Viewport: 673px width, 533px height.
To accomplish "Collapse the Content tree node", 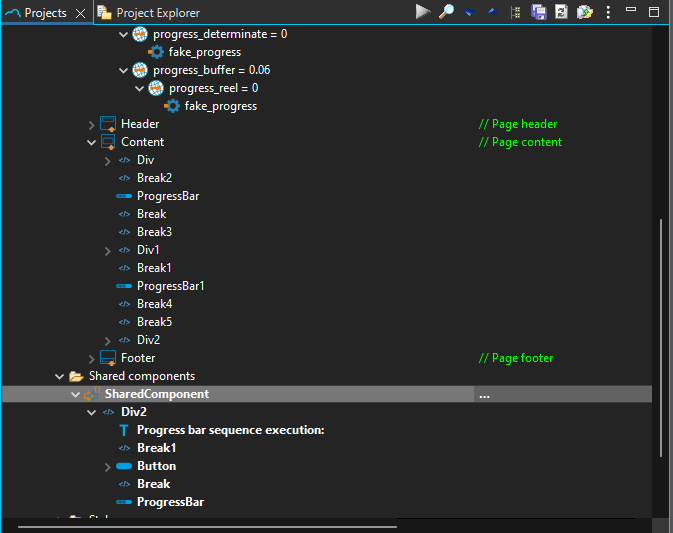I will coord(92,142).
